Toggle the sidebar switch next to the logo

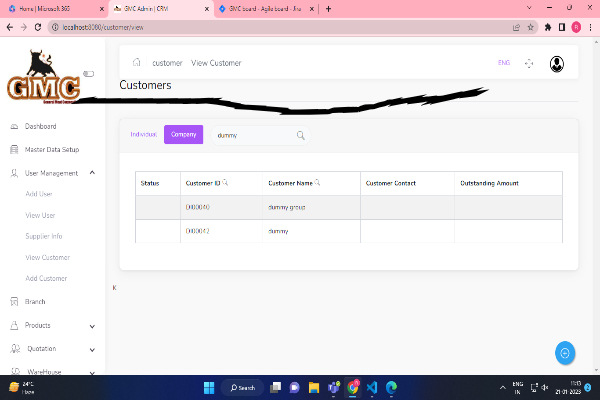point(88,73)
